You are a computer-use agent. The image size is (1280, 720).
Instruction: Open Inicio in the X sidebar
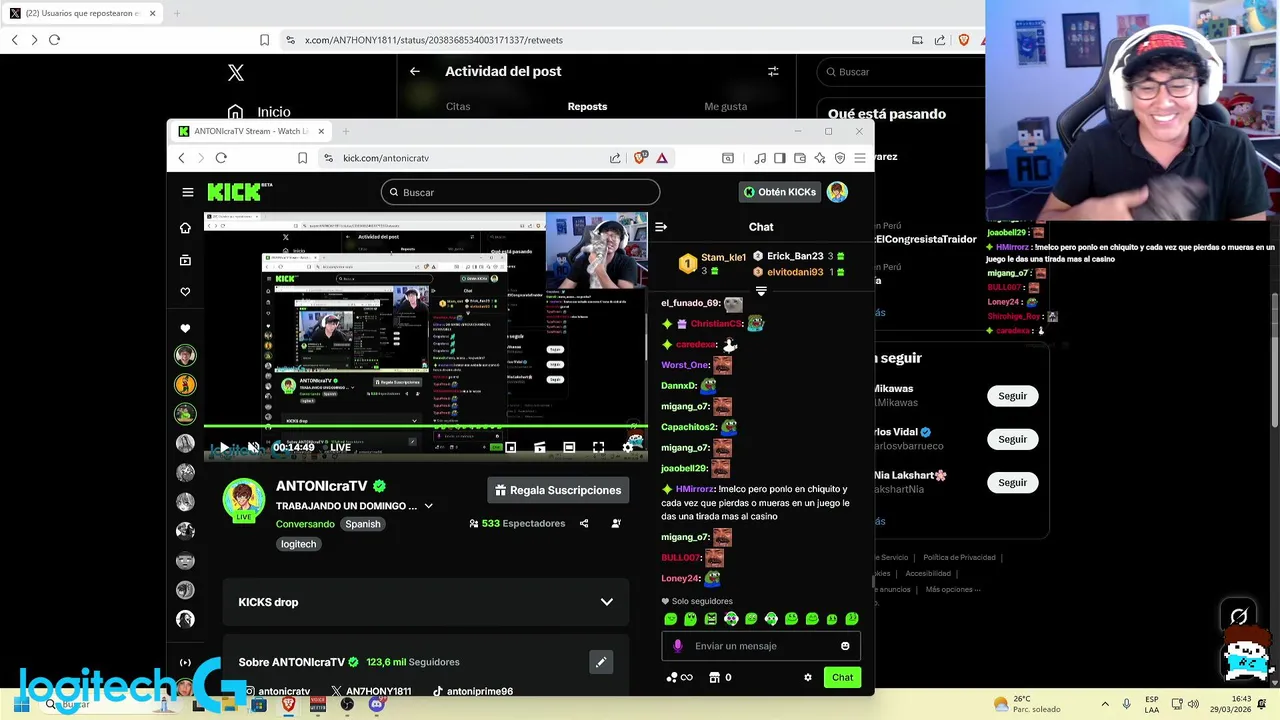[x=259, y=112]
